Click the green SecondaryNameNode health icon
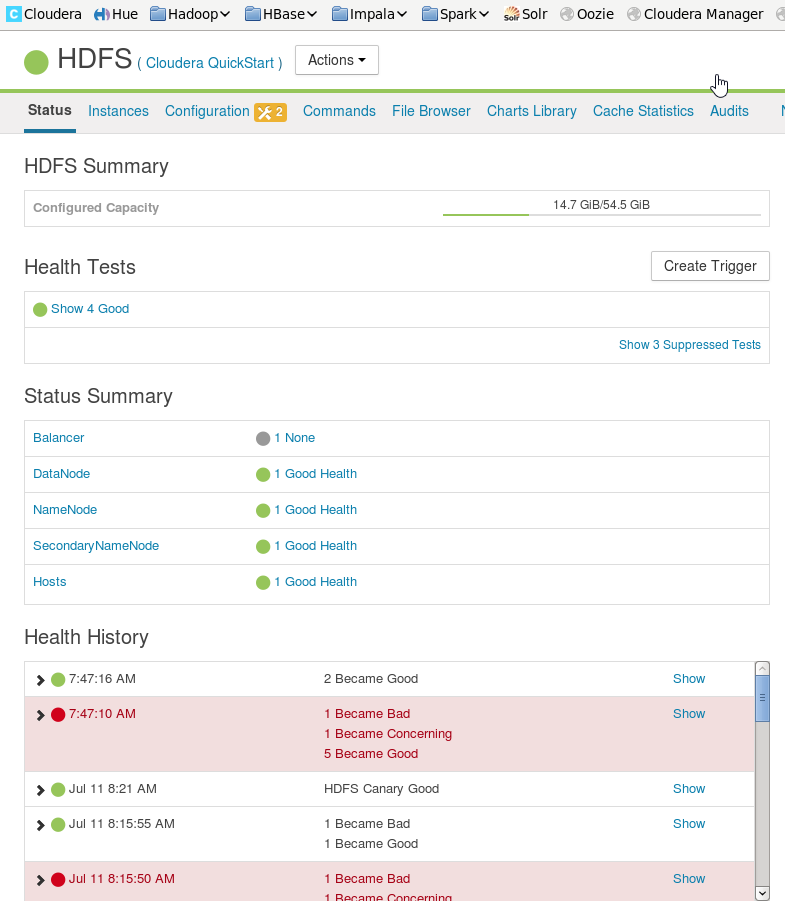 coord(263,547)
